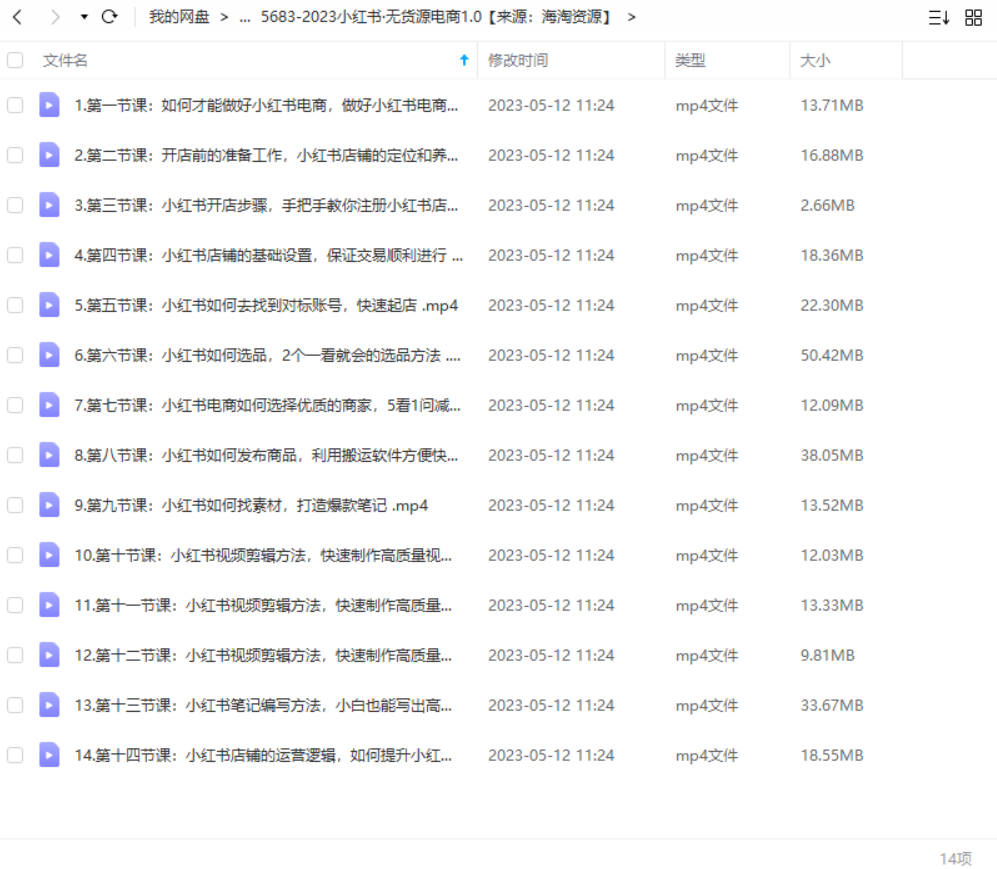Select file name 8.第八节课：小红书如何发布商品
The image size is (997, 869).
coord(266,455)
